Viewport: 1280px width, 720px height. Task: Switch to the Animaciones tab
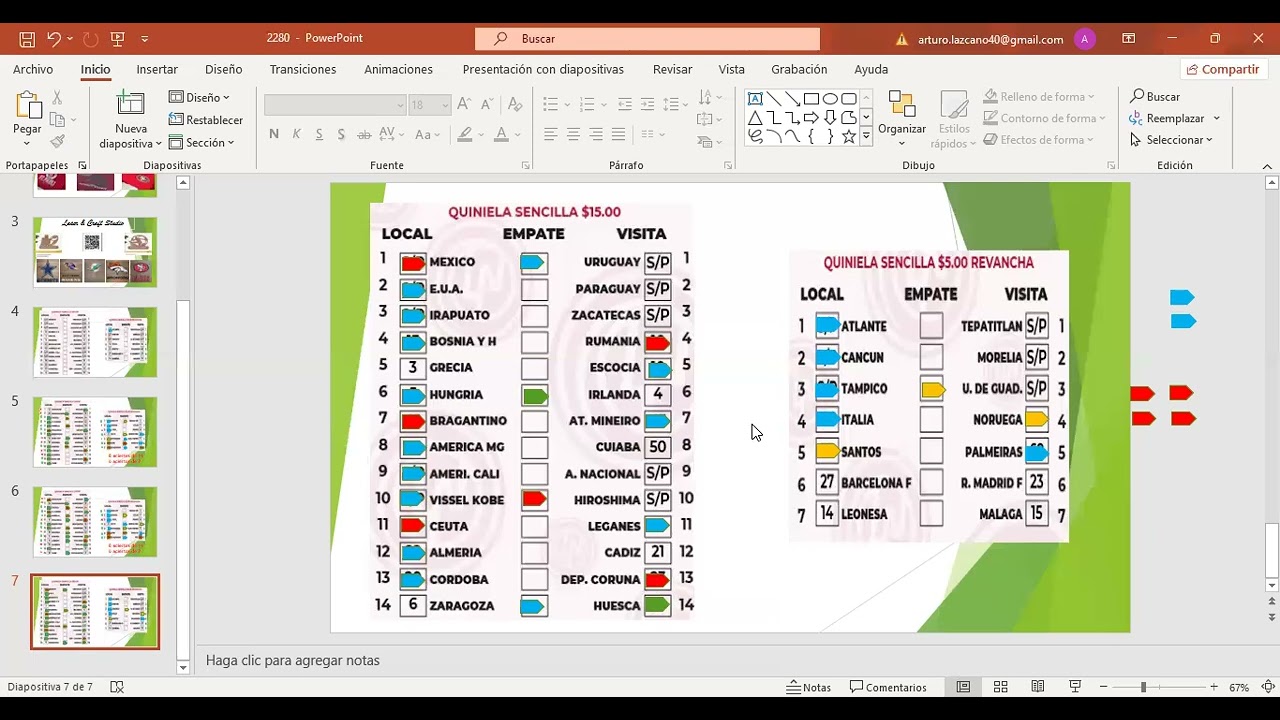[398, 69]
